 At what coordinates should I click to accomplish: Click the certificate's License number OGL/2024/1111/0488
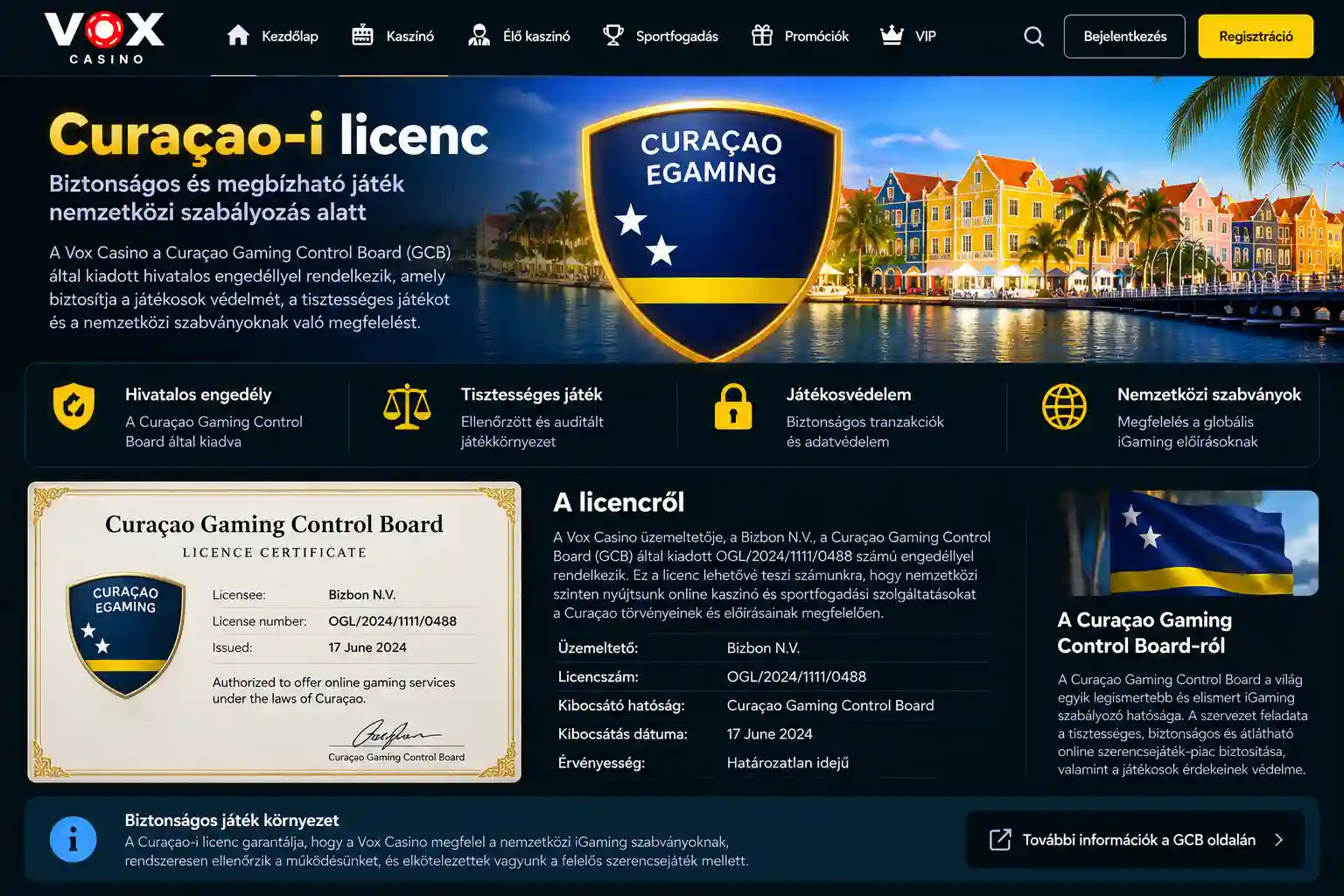tap(392, 621)
